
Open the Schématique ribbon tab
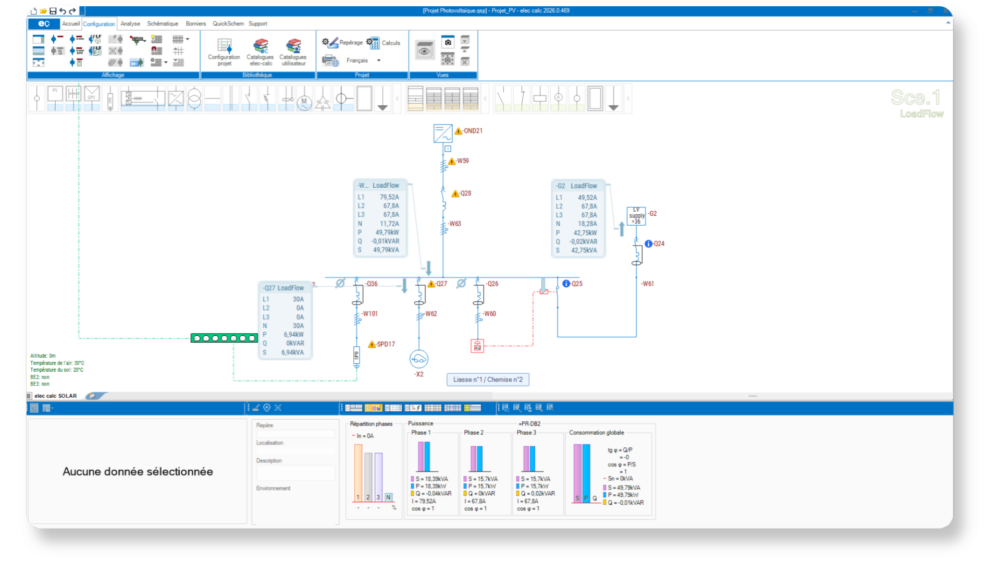tap(162, 22)
